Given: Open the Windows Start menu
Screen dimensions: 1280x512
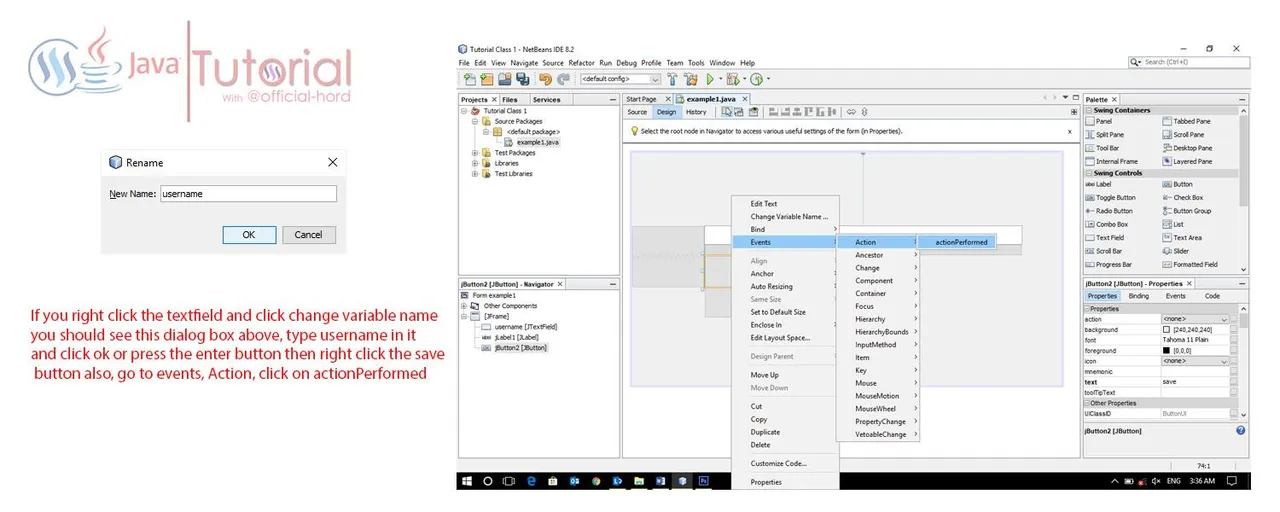Looking at the screenshot, I should pos(467,481).
